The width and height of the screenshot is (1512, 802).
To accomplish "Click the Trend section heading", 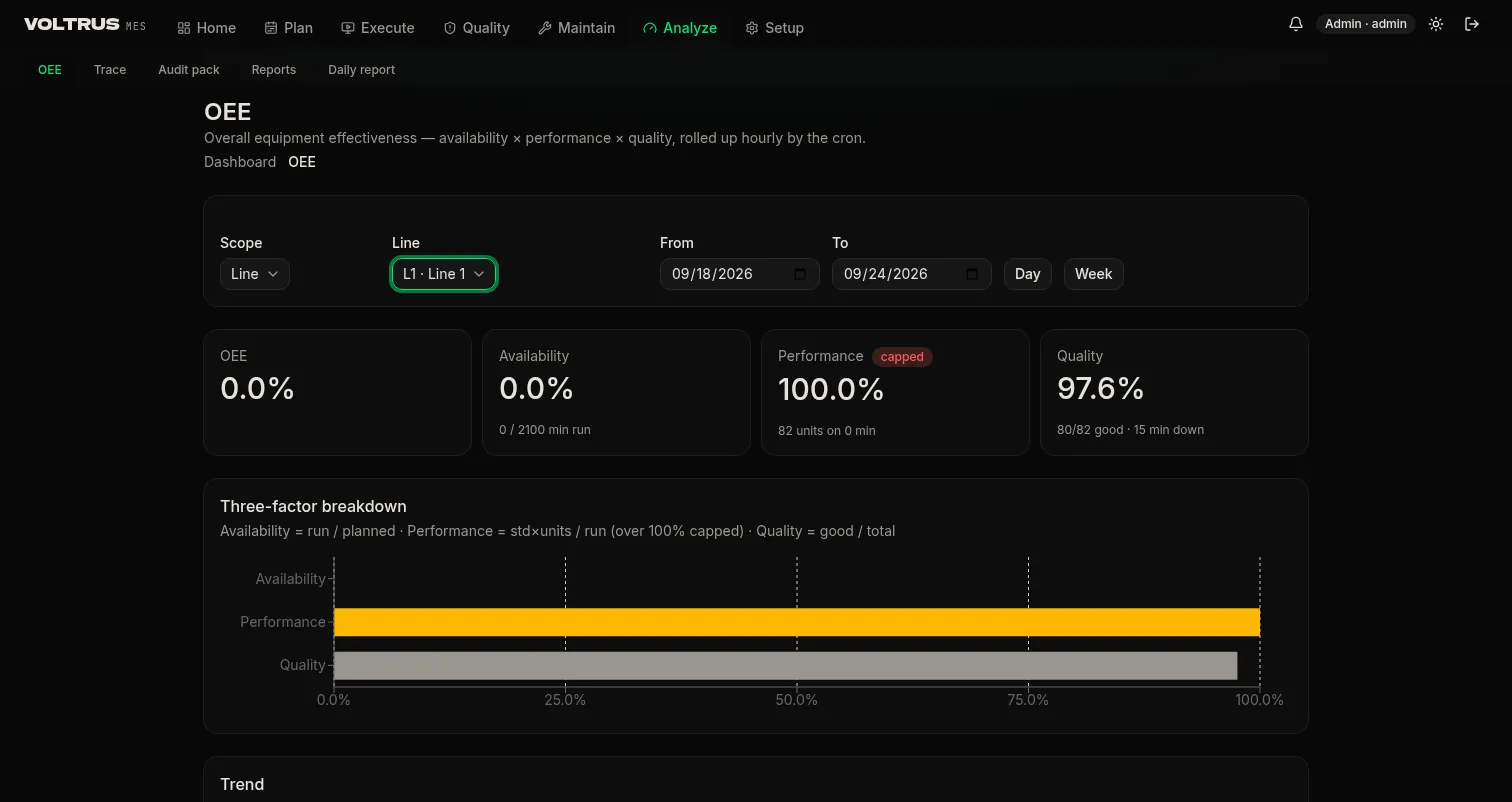I will [242, 784].
